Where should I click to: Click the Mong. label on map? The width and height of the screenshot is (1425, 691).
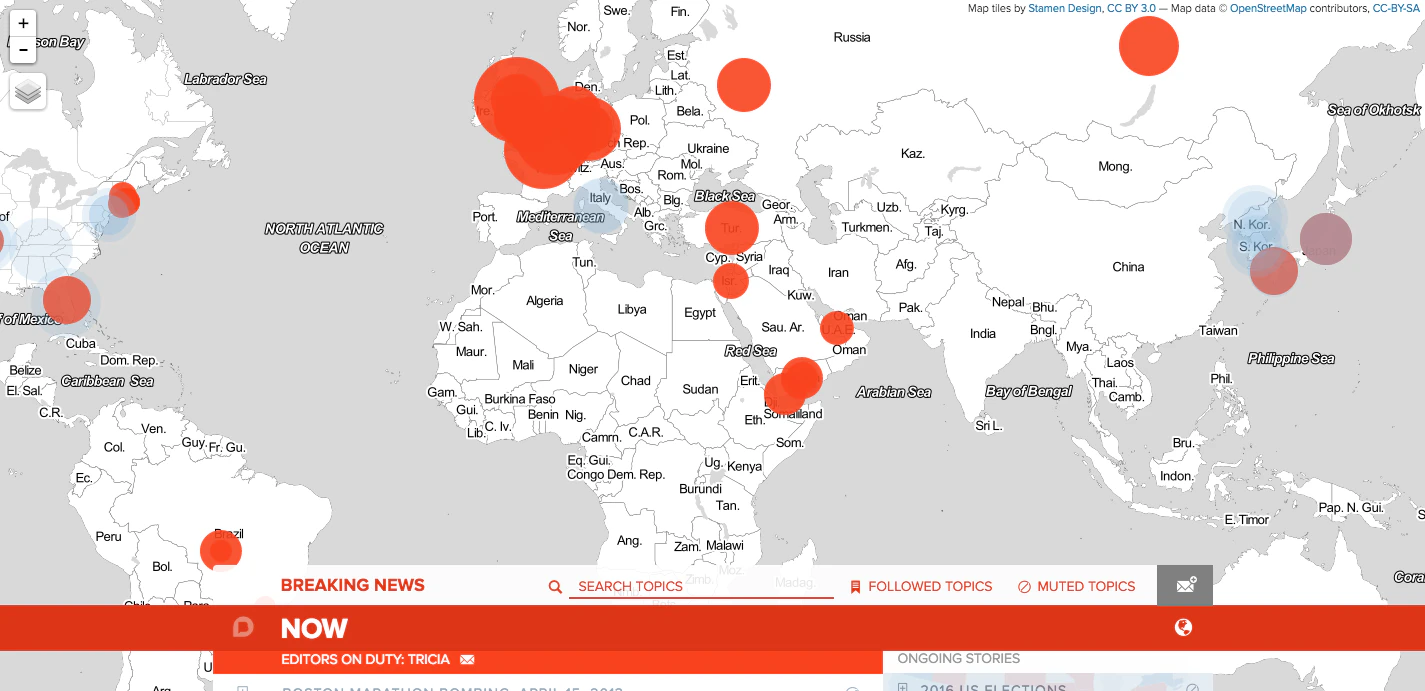coord(1115,167)
